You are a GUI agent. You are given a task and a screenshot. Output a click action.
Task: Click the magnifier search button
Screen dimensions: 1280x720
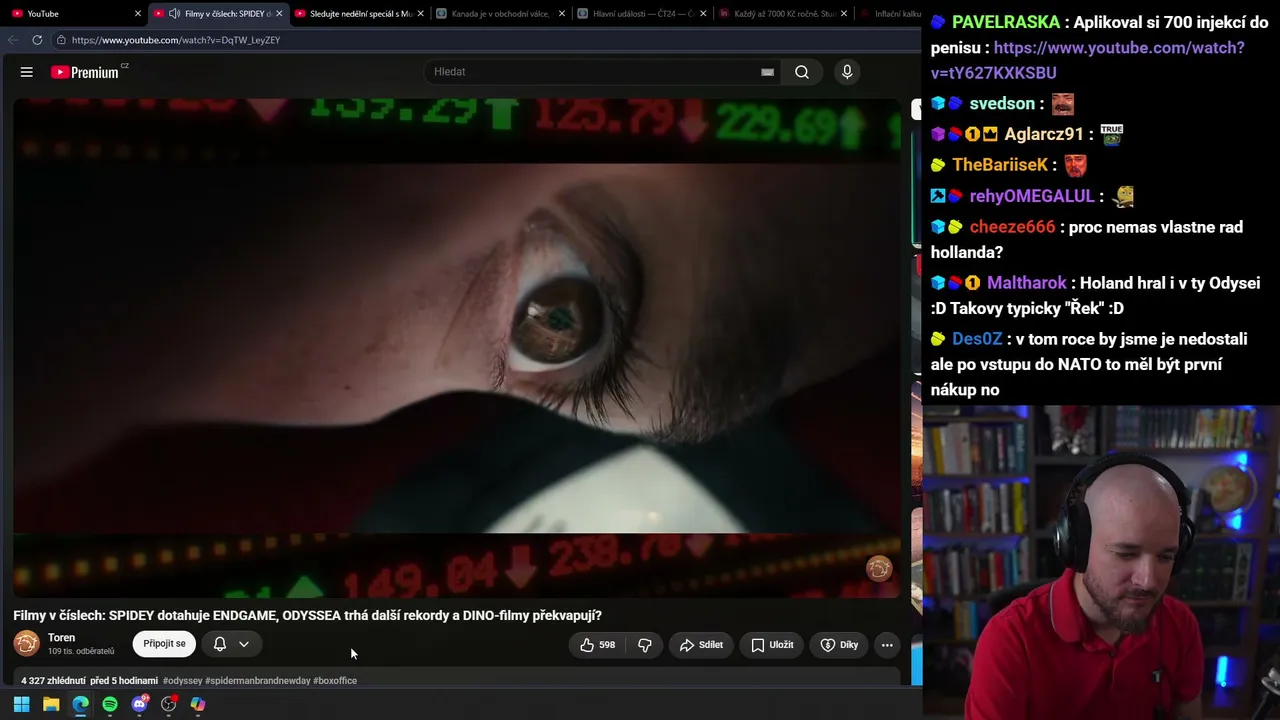(802, 72)
